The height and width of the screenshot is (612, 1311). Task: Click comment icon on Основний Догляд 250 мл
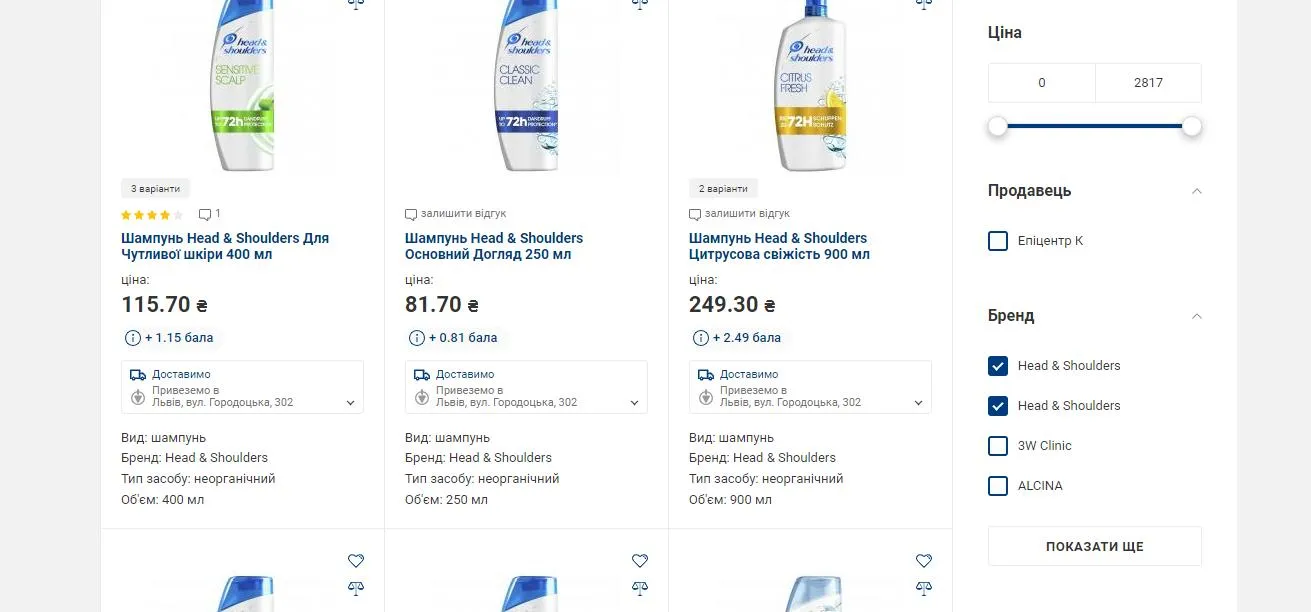411,214
